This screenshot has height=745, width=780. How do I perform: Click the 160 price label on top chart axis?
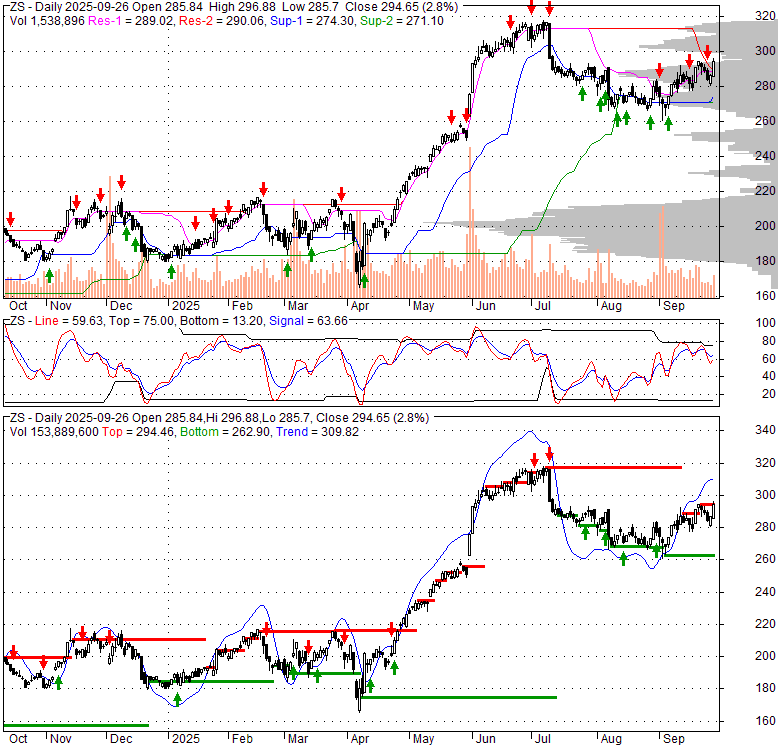765,296
